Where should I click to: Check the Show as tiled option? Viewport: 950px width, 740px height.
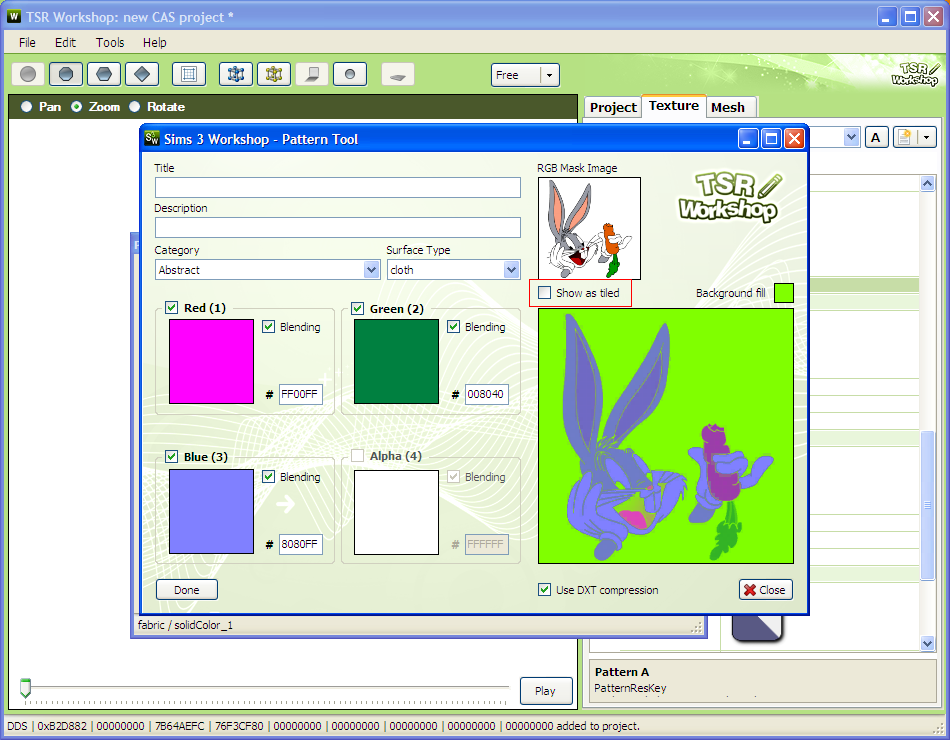coord(545,293)
